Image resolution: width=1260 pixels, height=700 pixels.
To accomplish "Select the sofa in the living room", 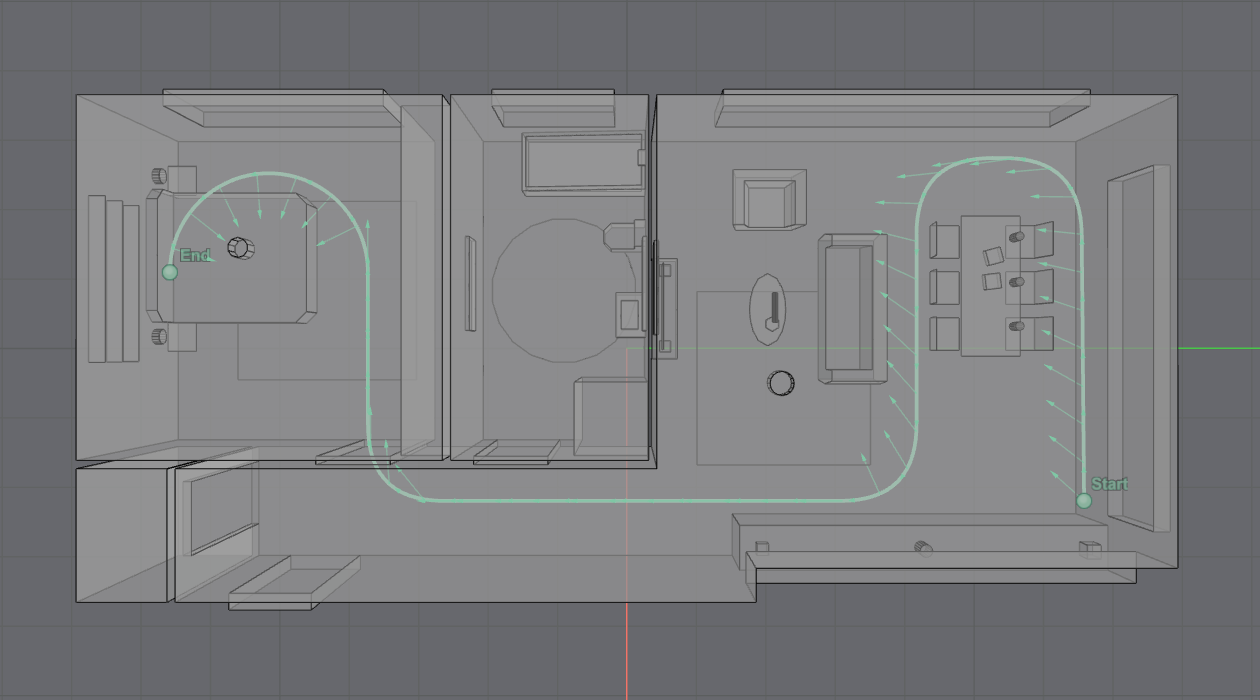I will click(852, 309).
